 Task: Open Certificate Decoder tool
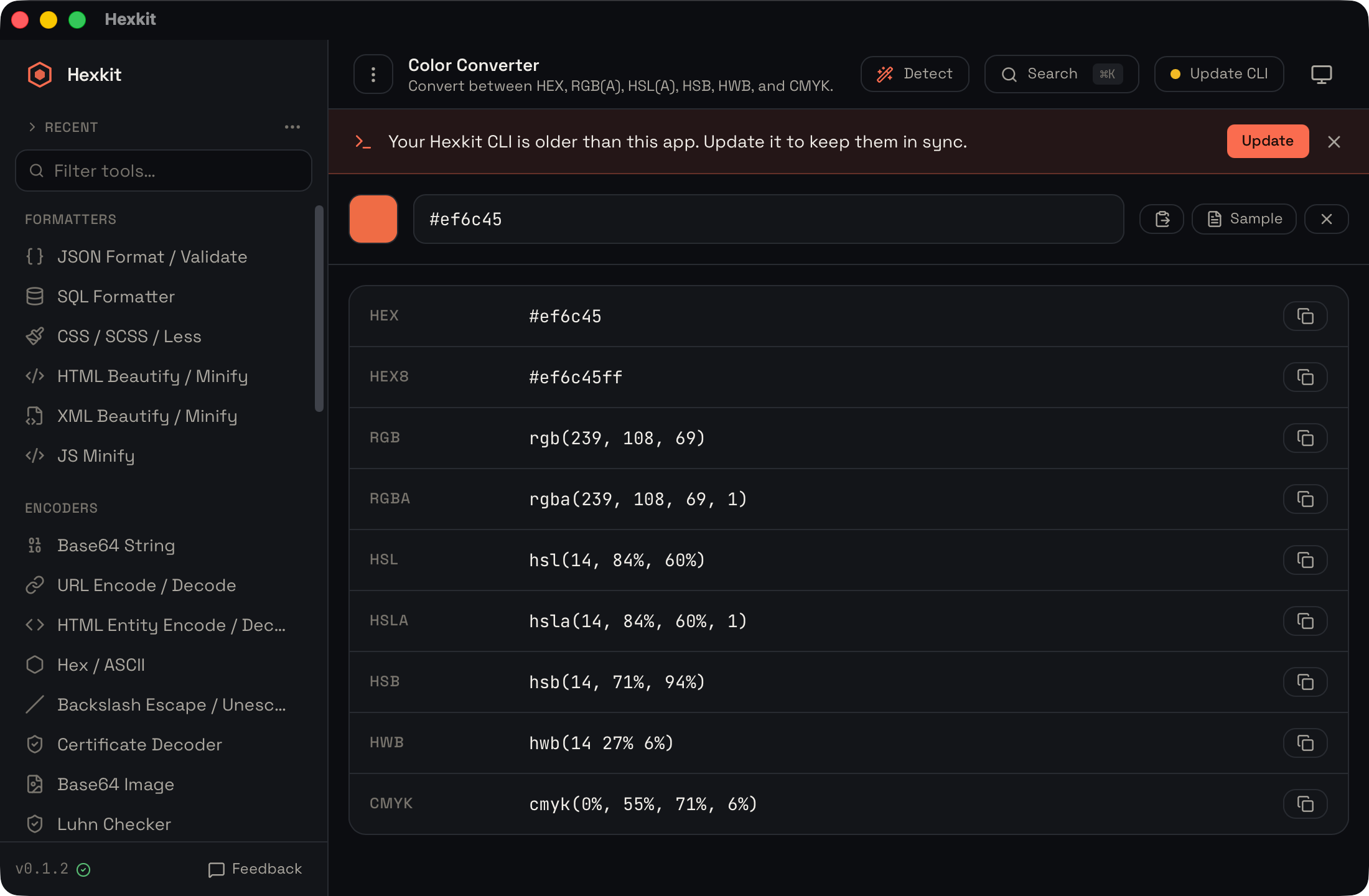pyautogui.click(x=163, y=745)
